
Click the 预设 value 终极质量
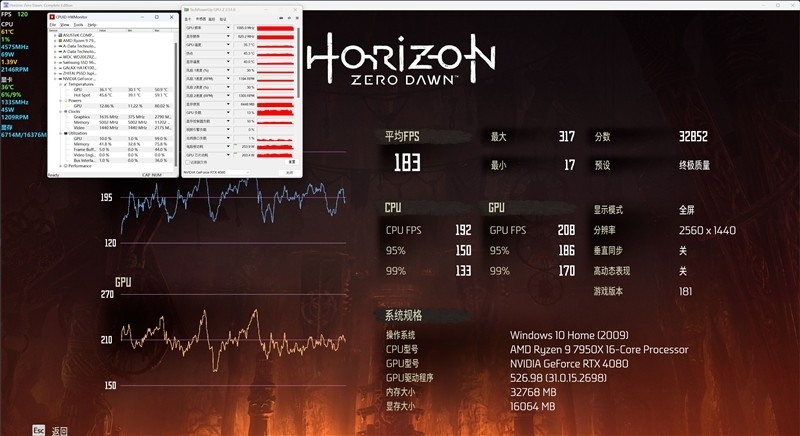tap(694, 165)
